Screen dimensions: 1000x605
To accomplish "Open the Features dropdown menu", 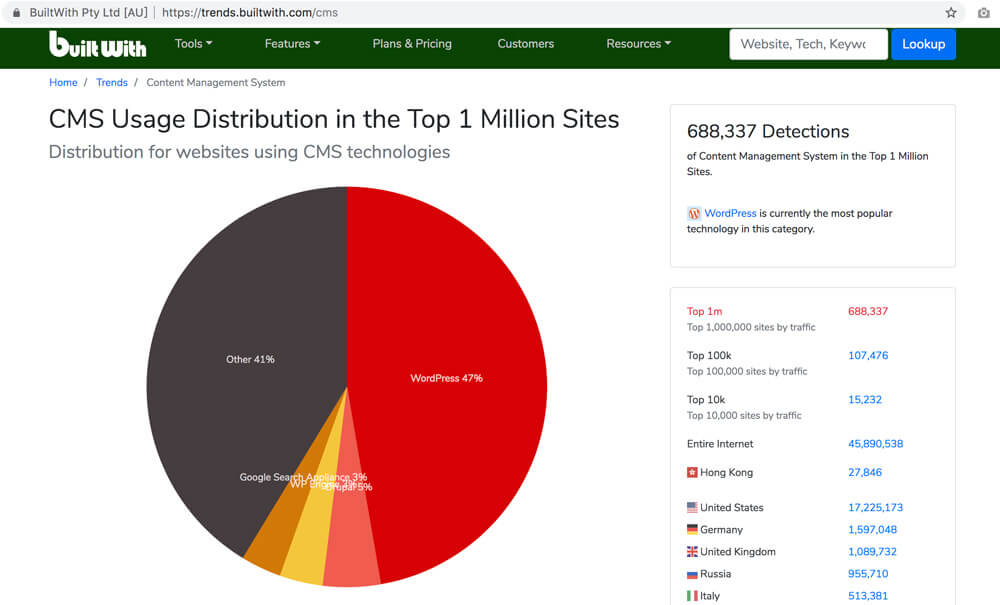I will [x=292, y=43].
